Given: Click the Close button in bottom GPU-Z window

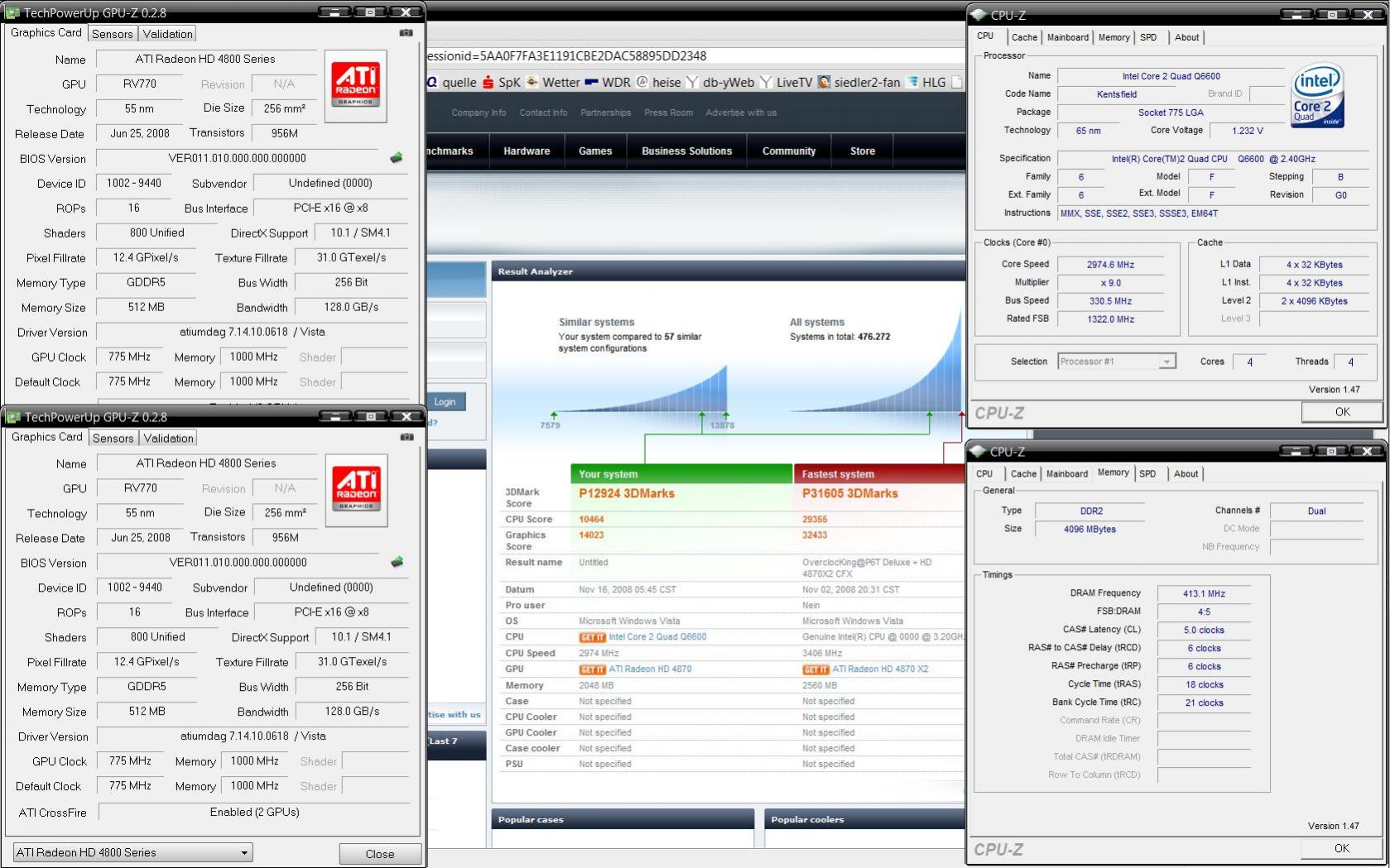Looking at the screenshot, I should pyautogui.click(x=380, y=854).
